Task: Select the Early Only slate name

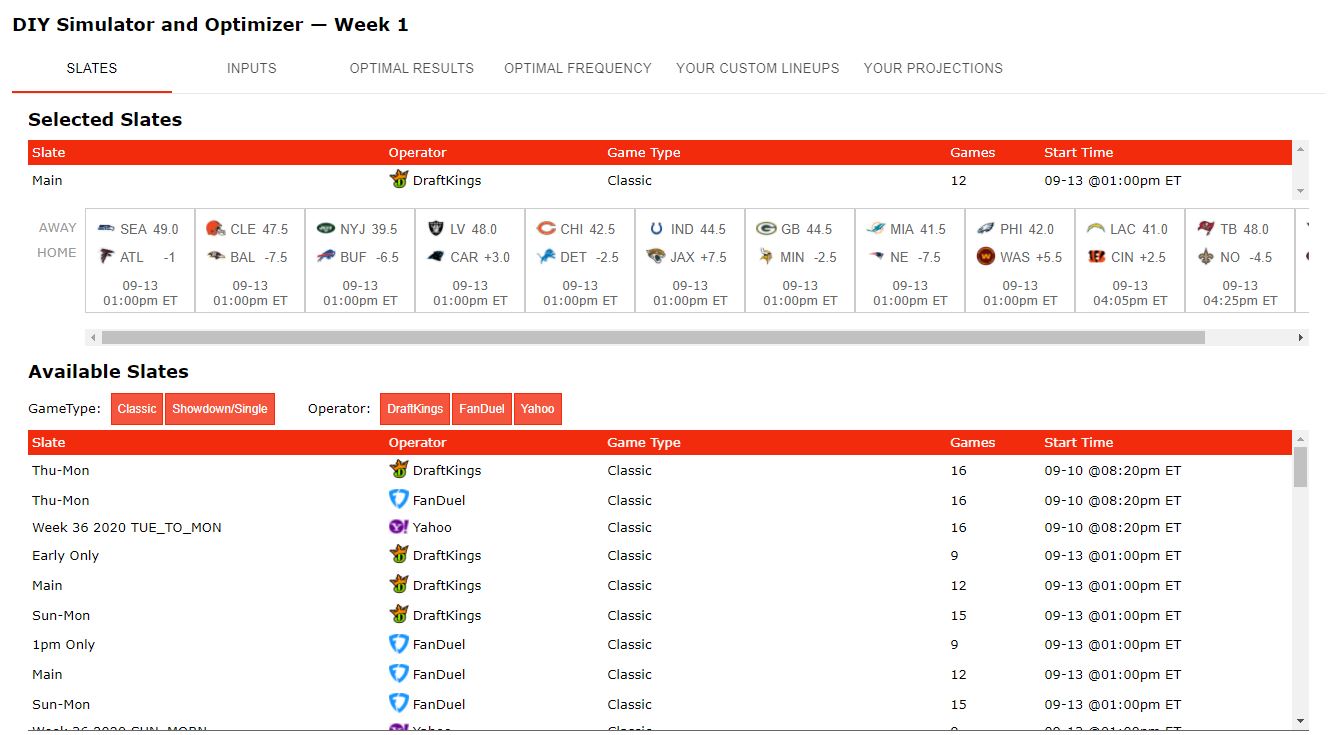Action: 65,556
